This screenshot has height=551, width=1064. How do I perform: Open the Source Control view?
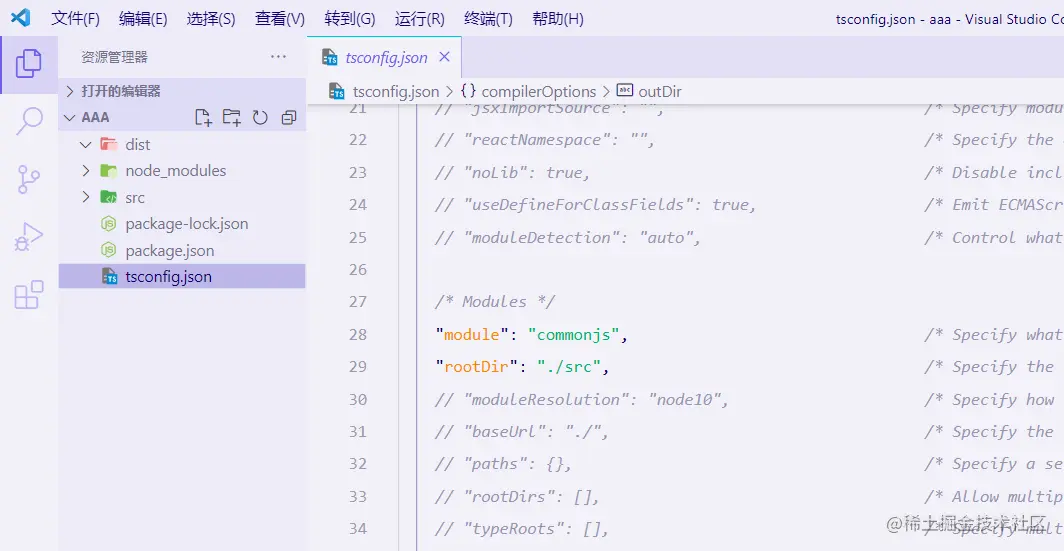(x=28, y=179)
